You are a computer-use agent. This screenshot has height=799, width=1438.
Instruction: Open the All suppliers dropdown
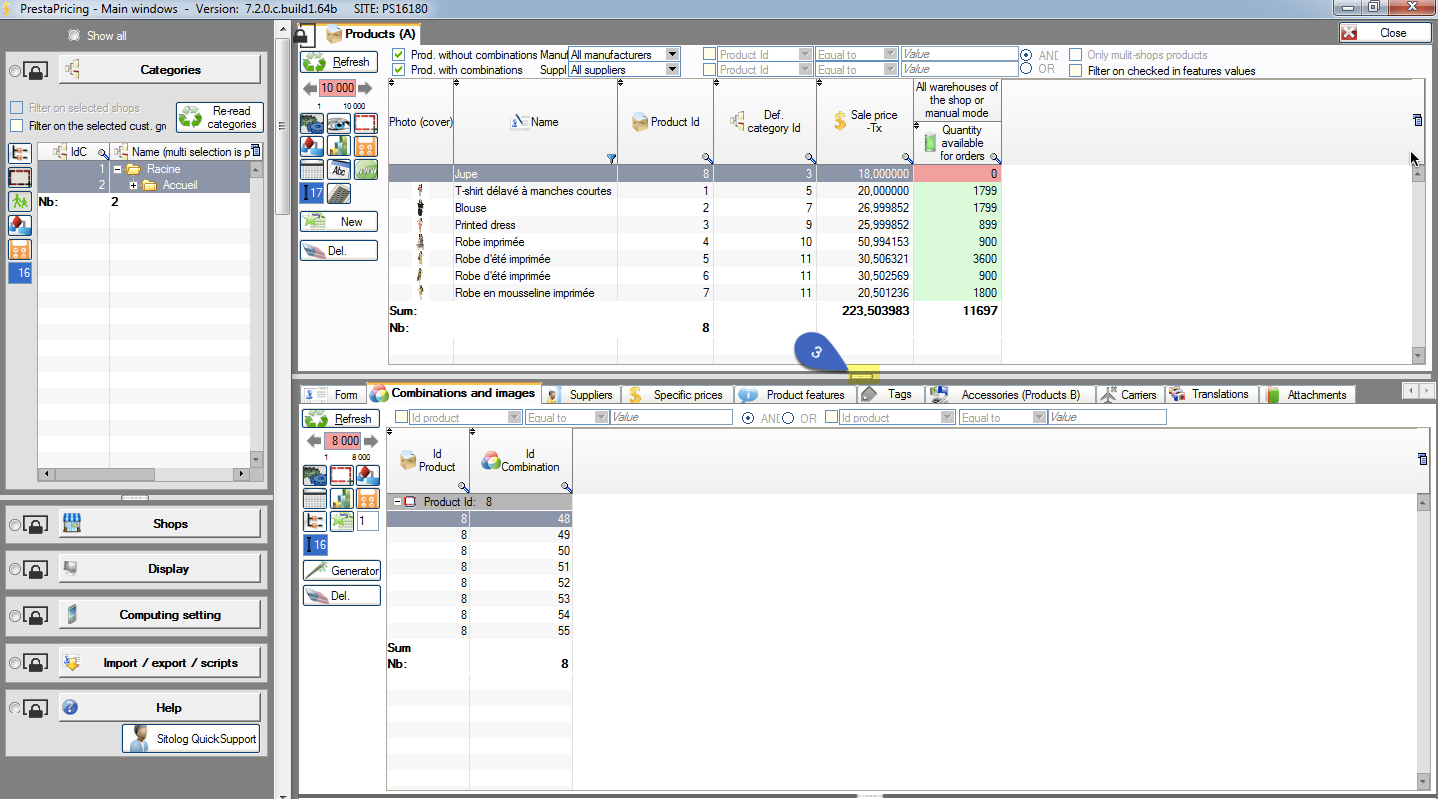click(x=672, y=70)
